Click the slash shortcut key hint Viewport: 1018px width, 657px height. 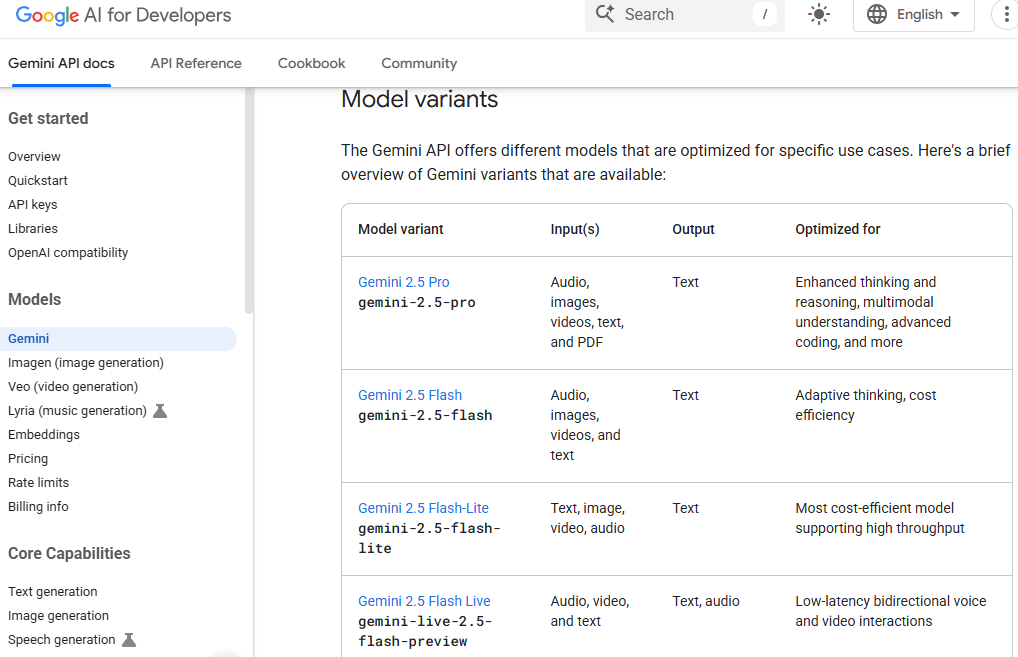tap(765, 14)
